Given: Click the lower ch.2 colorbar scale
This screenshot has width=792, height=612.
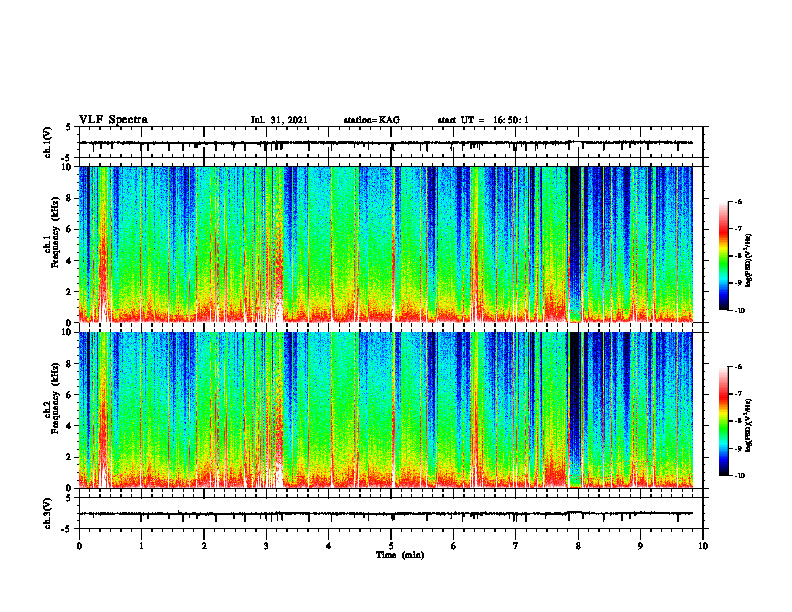Looking at the screenshot, I should (724, 421).
